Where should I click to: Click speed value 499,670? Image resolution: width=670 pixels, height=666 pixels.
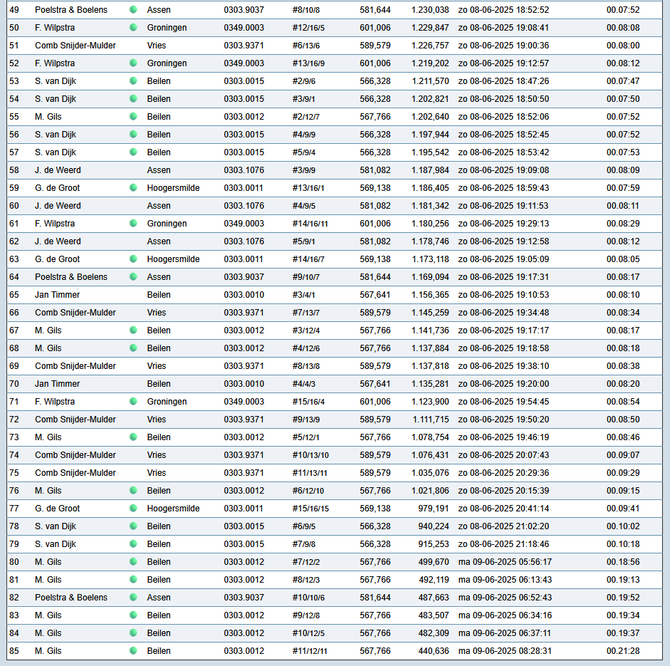(433, 562)
